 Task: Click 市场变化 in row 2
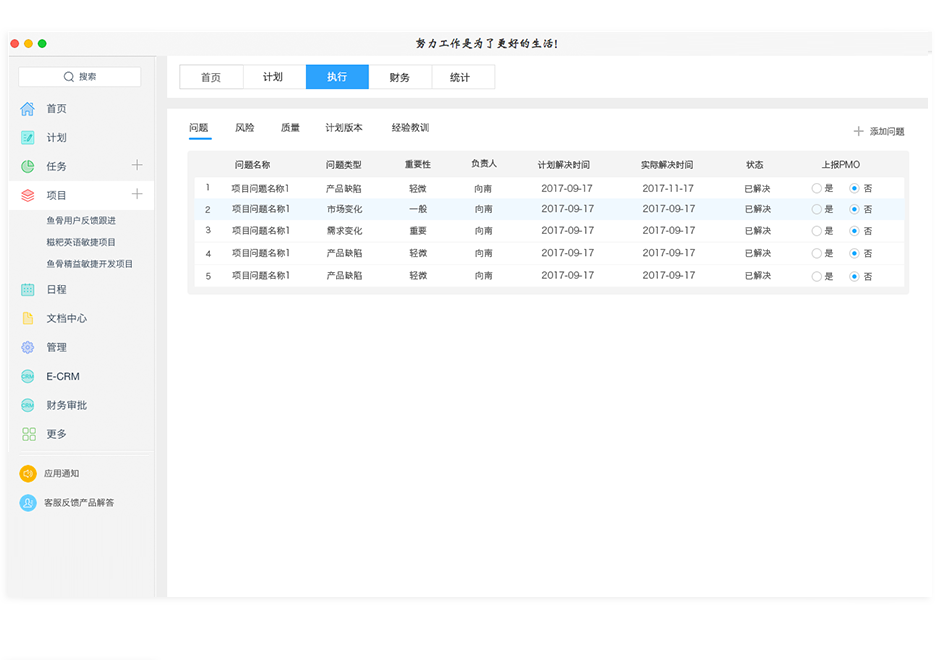coord(345,209)
